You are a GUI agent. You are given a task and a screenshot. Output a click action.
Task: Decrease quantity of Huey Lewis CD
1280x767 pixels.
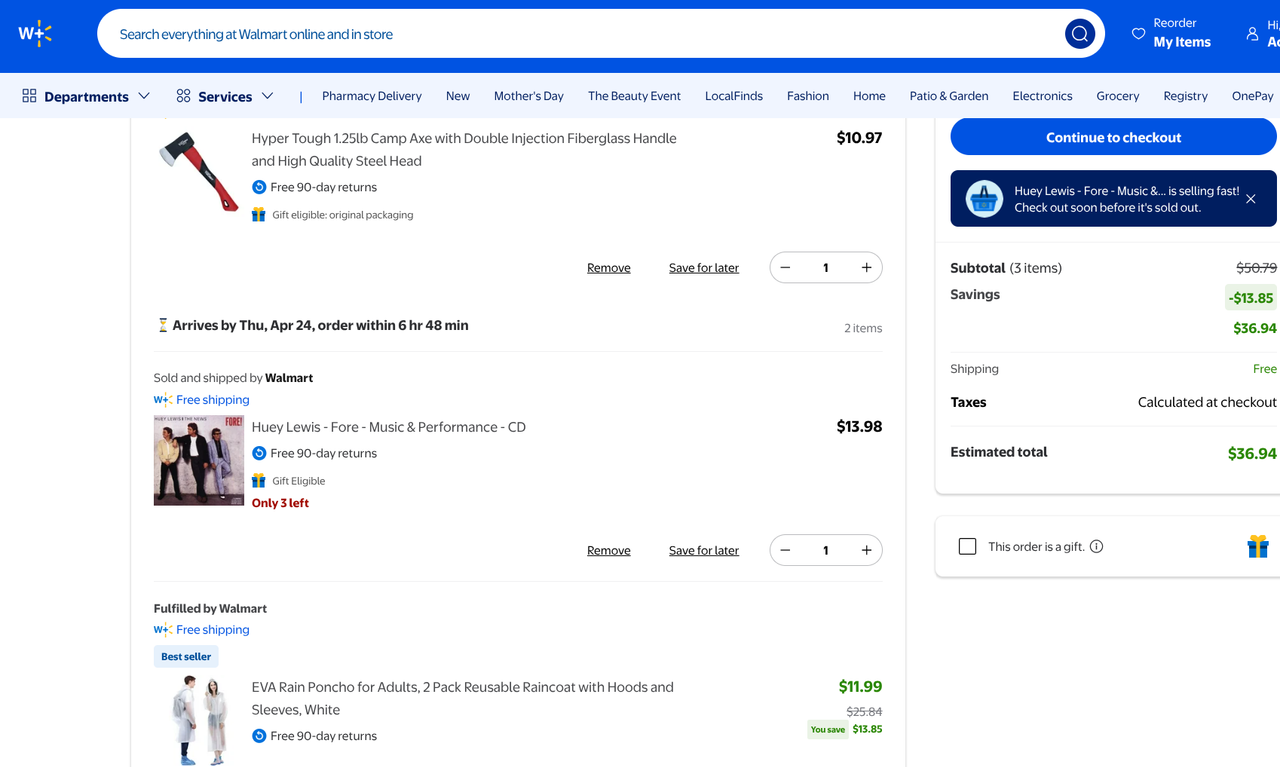pos(785,550)
